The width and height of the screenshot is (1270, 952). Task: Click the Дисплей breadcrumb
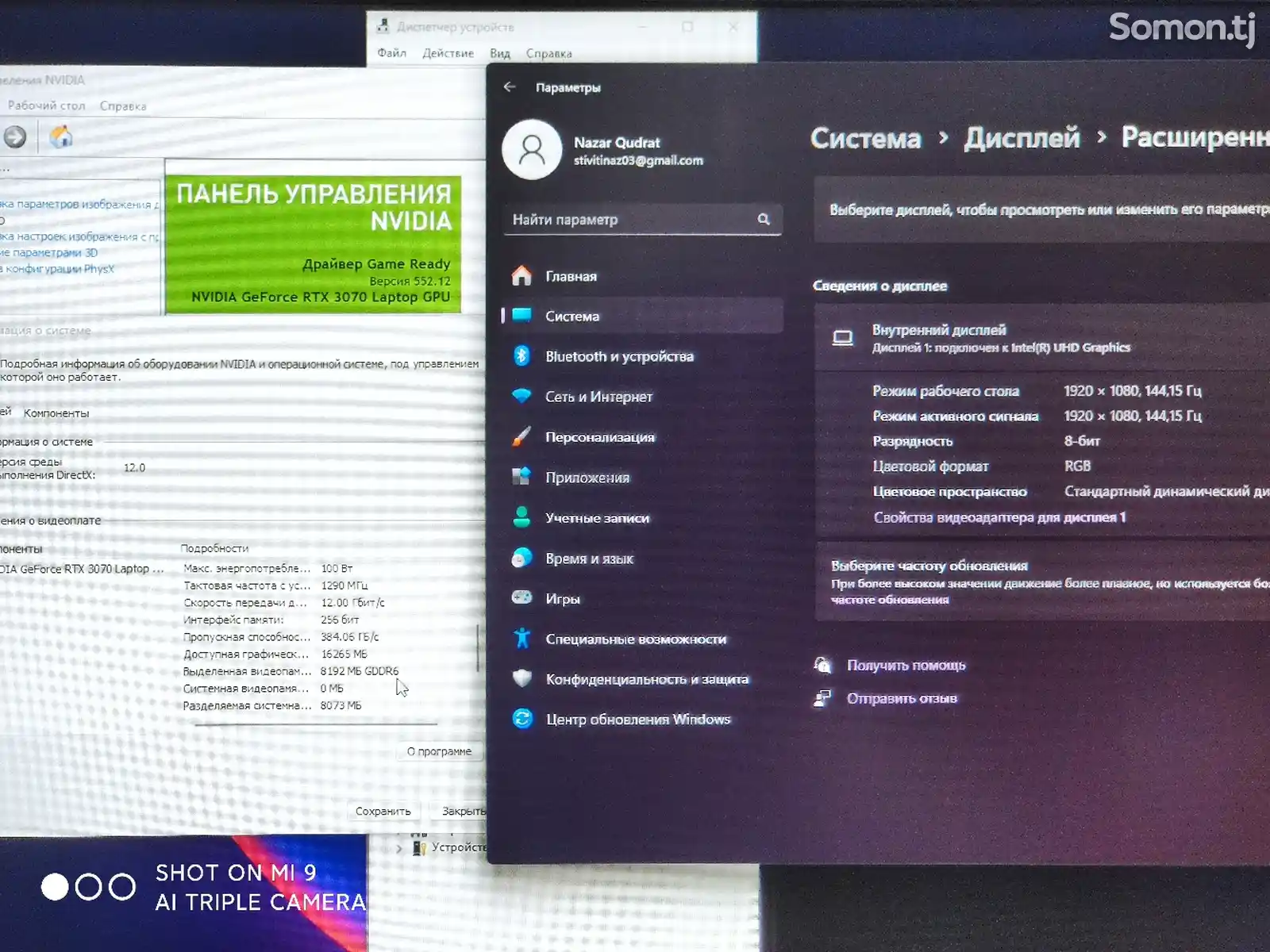(x=1022, y=138)
